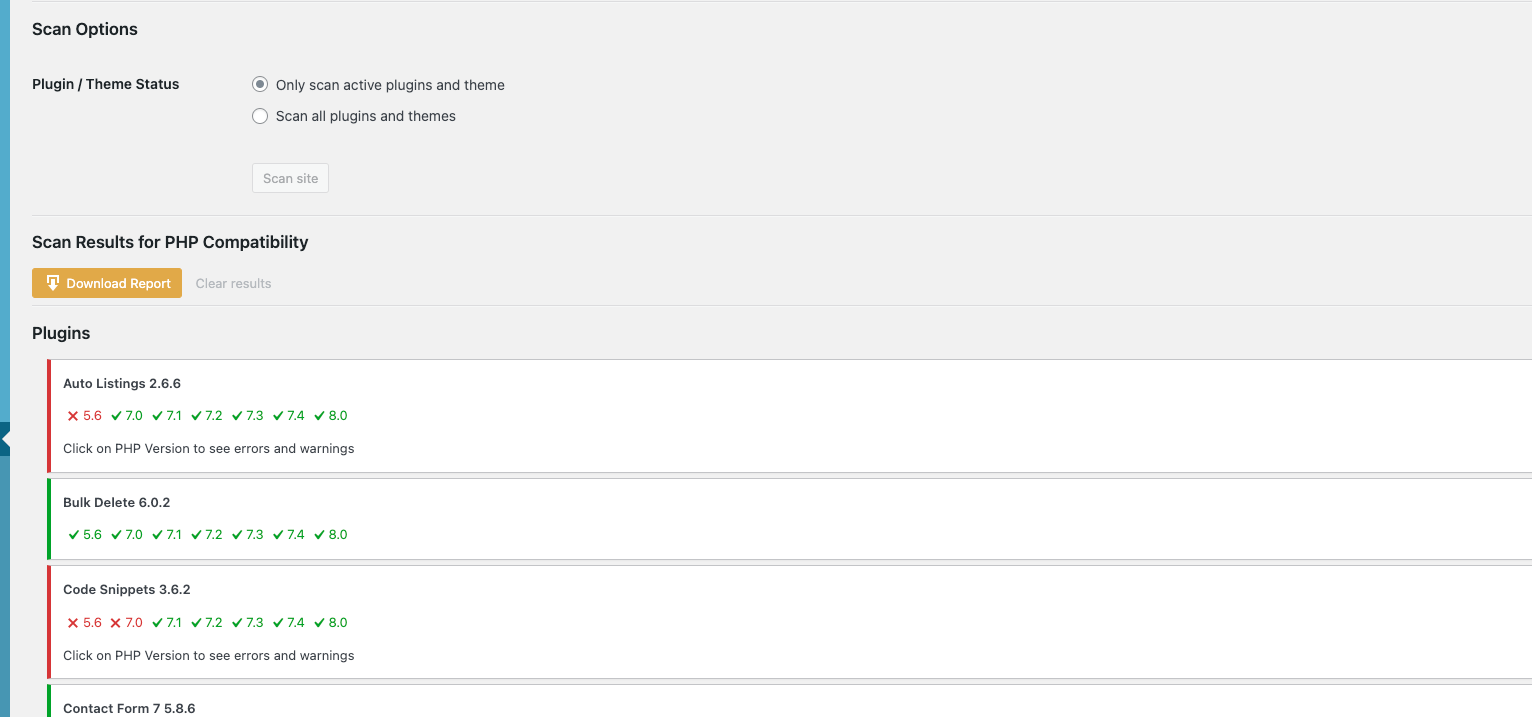Click green check 7.4 for Auto Listings
This screenshot has width=1532, height=717.
click(289, 416)
